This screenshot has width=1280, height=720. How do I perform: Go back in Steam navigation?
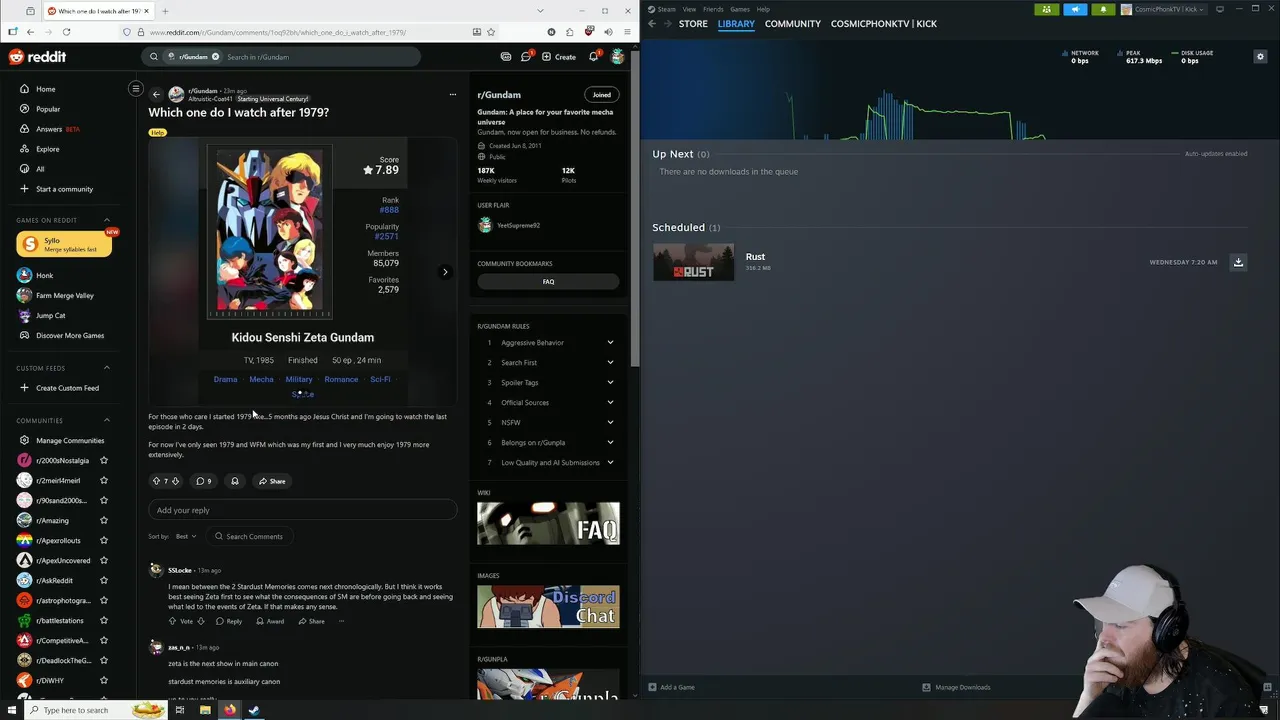(x=652, y=24)
